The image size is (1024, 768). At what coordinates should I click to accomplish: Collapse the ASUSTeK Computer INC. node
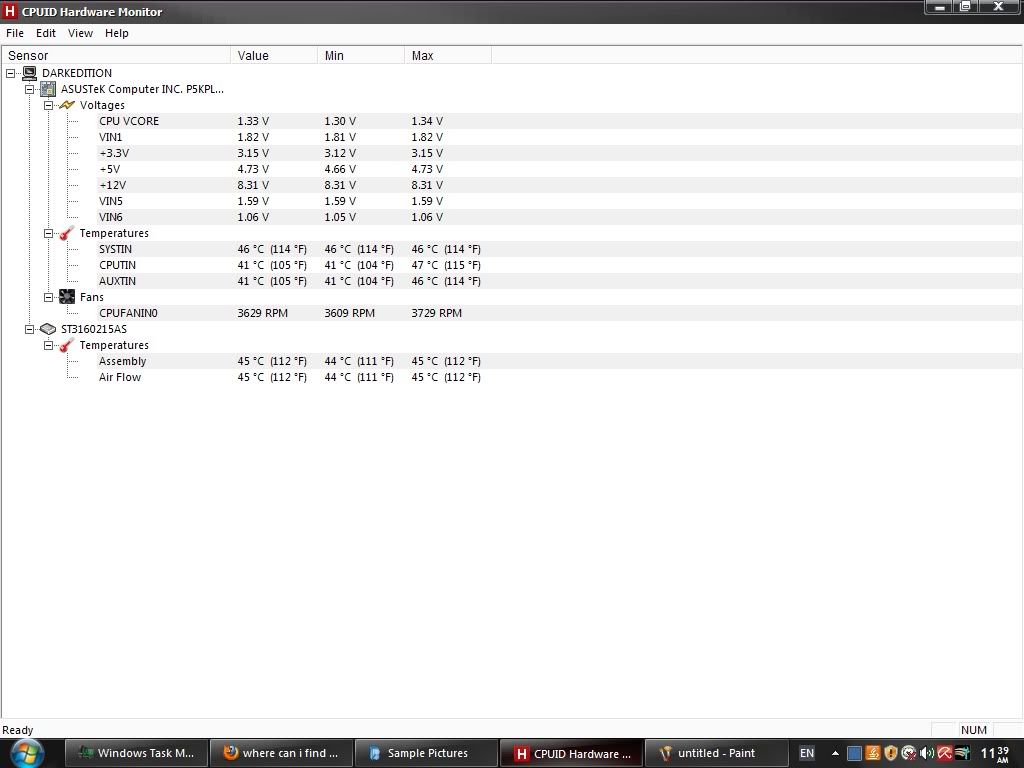pyautogui.click(x=29, y=89)
